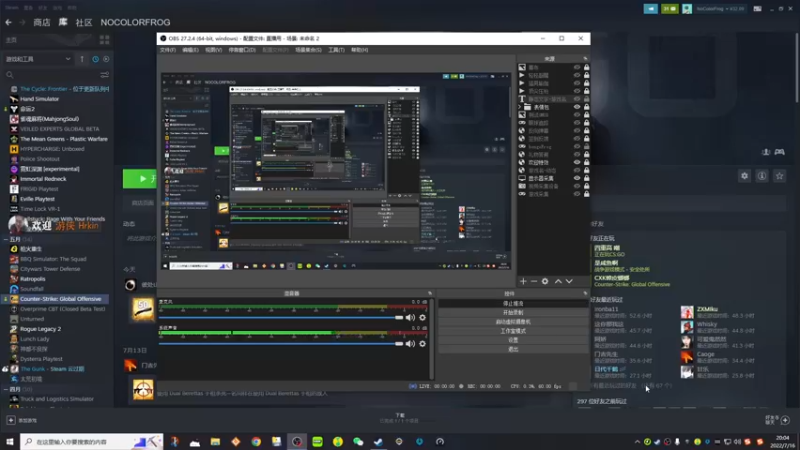Mute the 麦克风 channel speaker icon
Viewport: 800px width, 450px height.
(410, 317)
